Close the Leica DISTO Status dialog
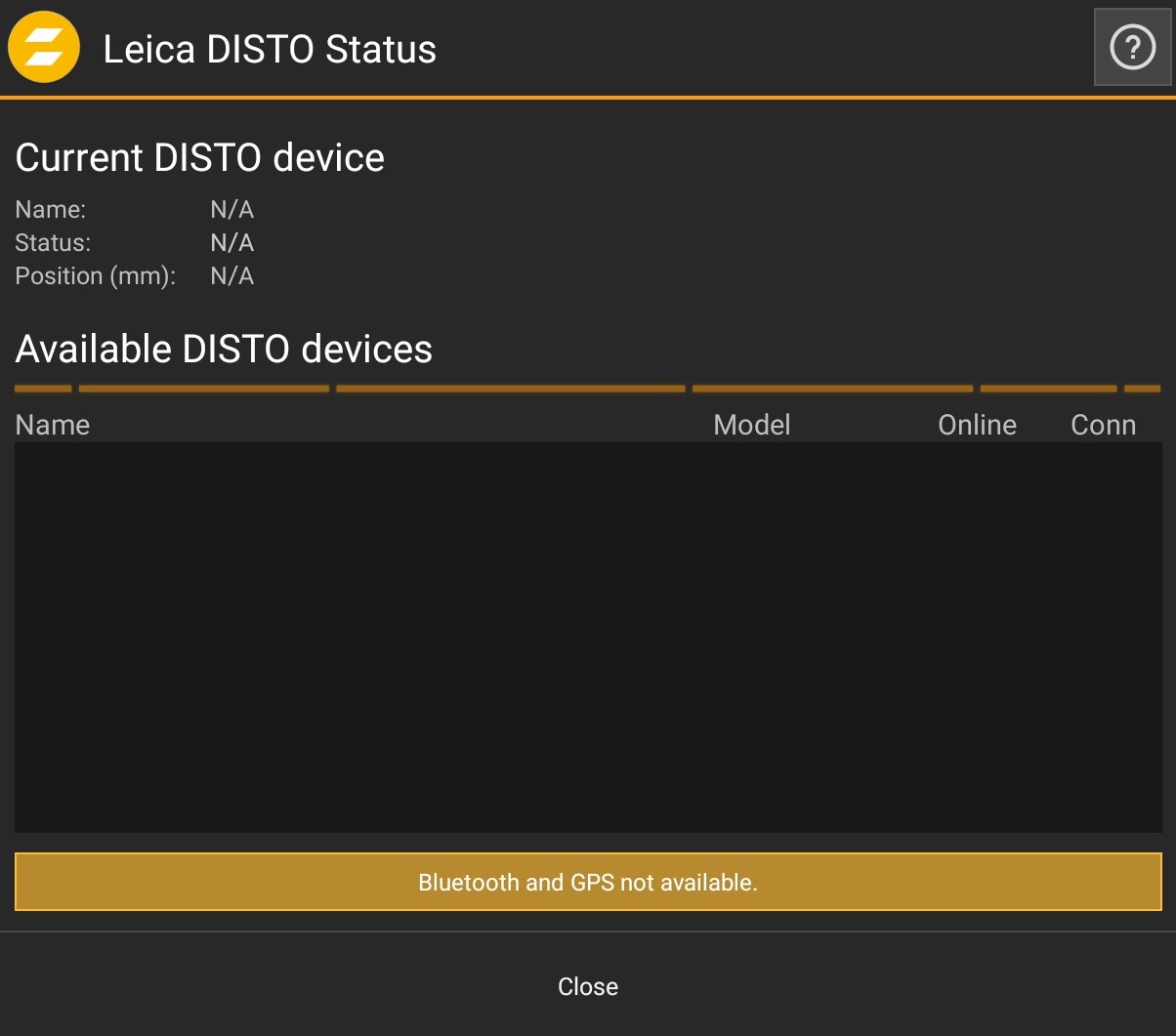This screenshot has height=1036, width=1176. coord(587,986)
